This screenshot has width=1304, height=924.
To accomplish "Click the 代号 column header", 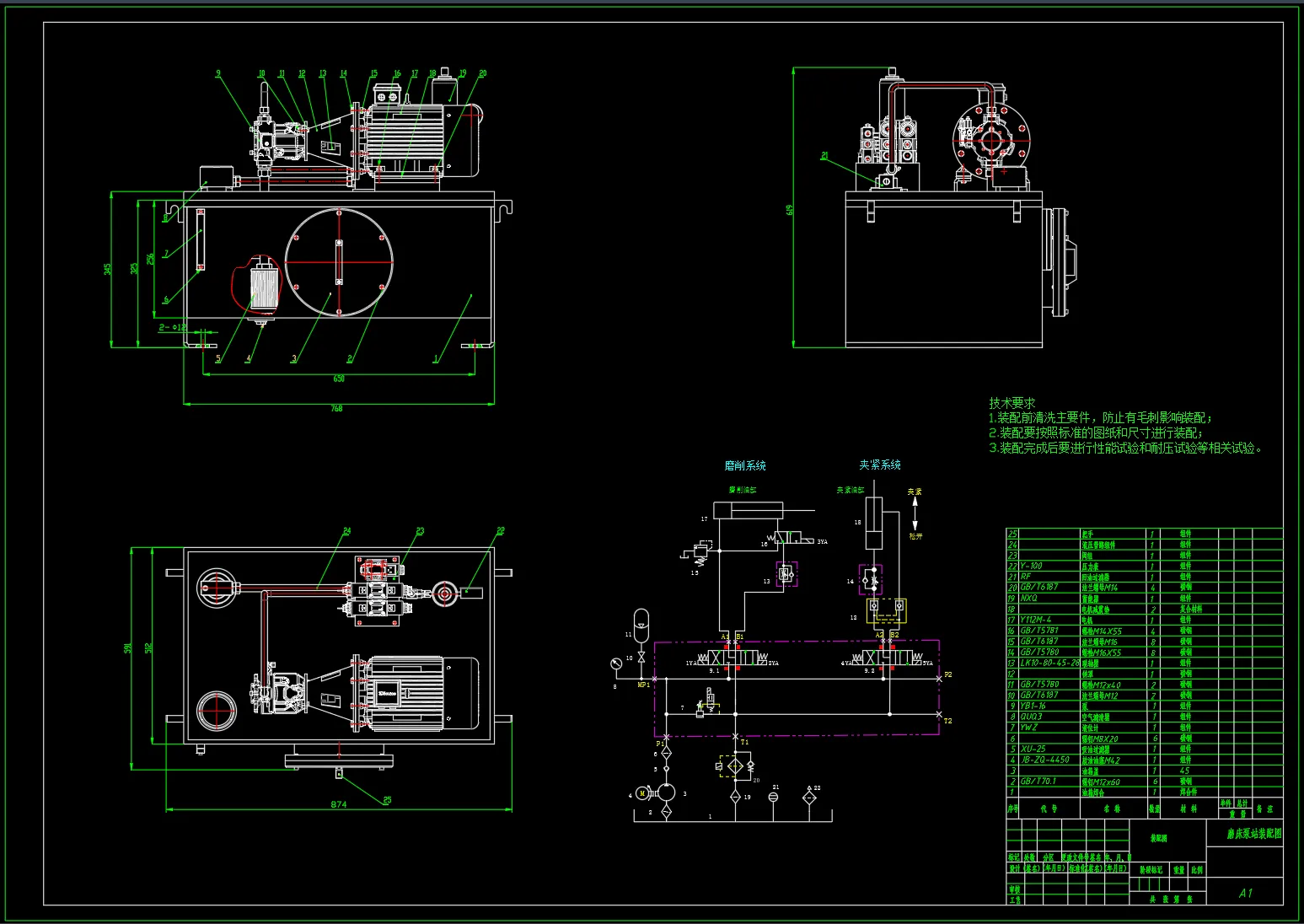I will (1049, 808).
